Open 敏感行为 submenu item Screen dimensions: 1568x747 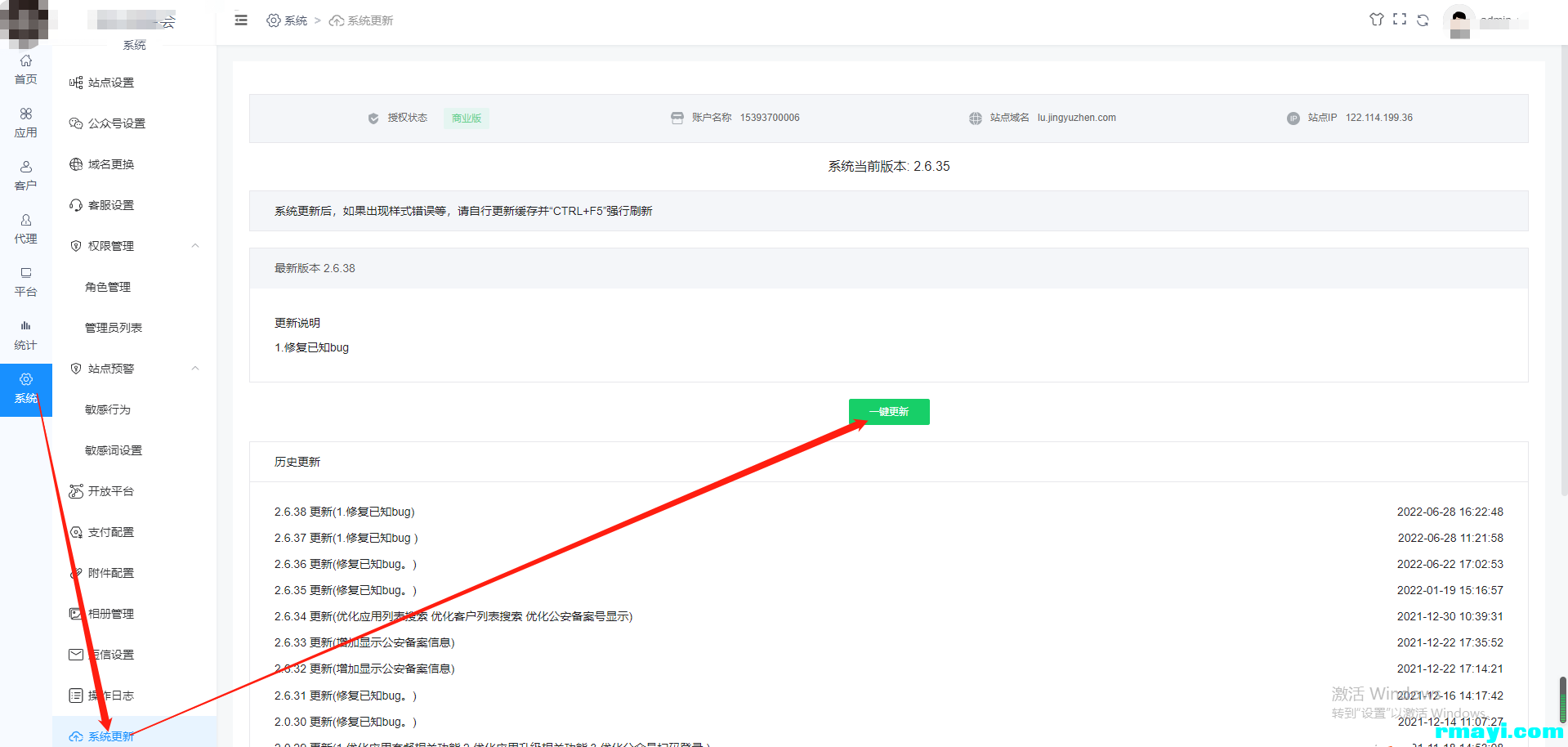[x=108, y=409]
